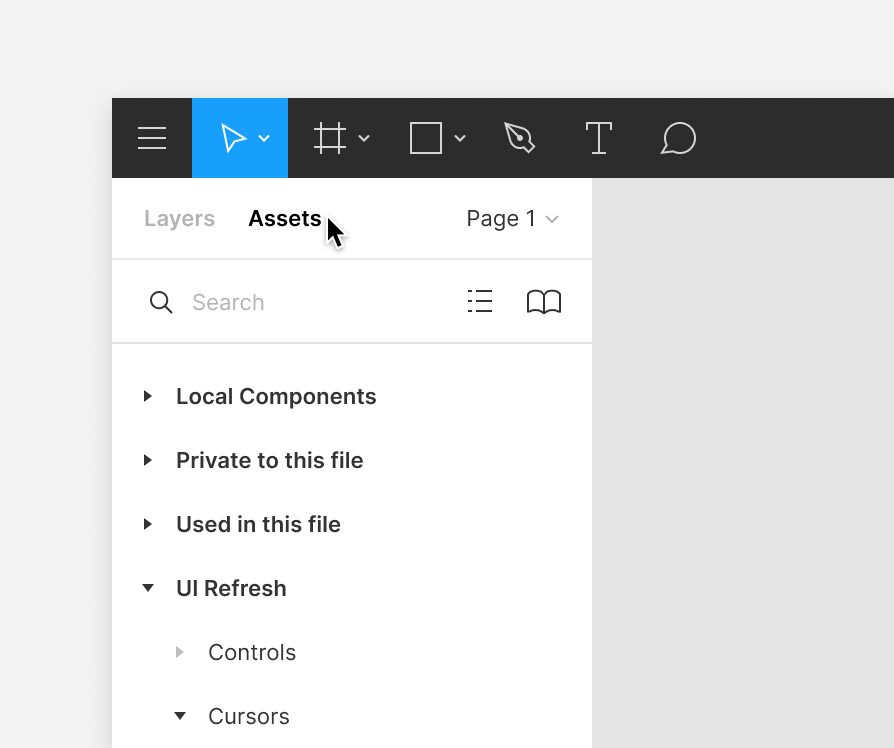This screenshot has width=894, height=748.
Task: Select the Comment tool
Action: [678, 138]
